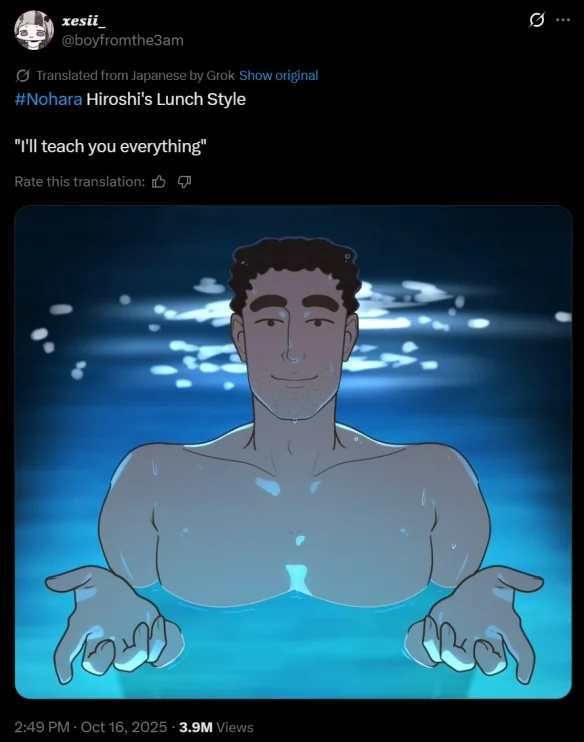Click the small Grok logo before 'Translated from Japanese'
Screen dimensions: 584x742
coord(23,75)
